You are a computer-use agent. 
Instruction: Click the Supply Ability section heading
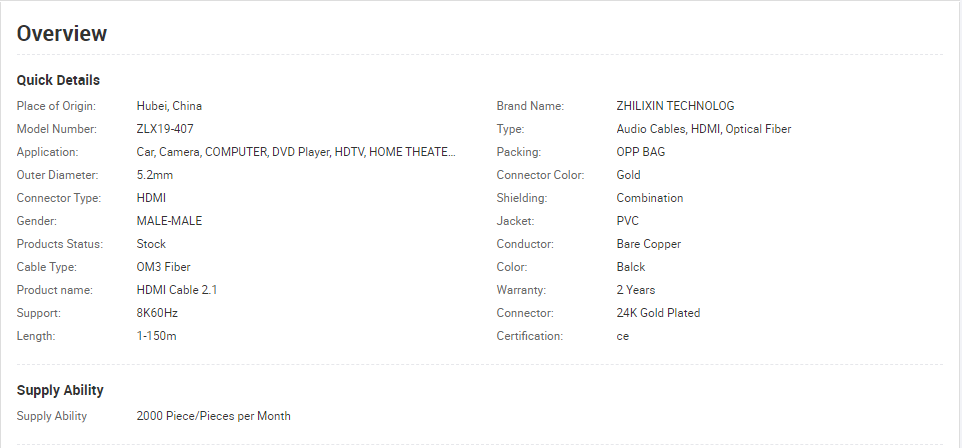click(x=60, y=390)
